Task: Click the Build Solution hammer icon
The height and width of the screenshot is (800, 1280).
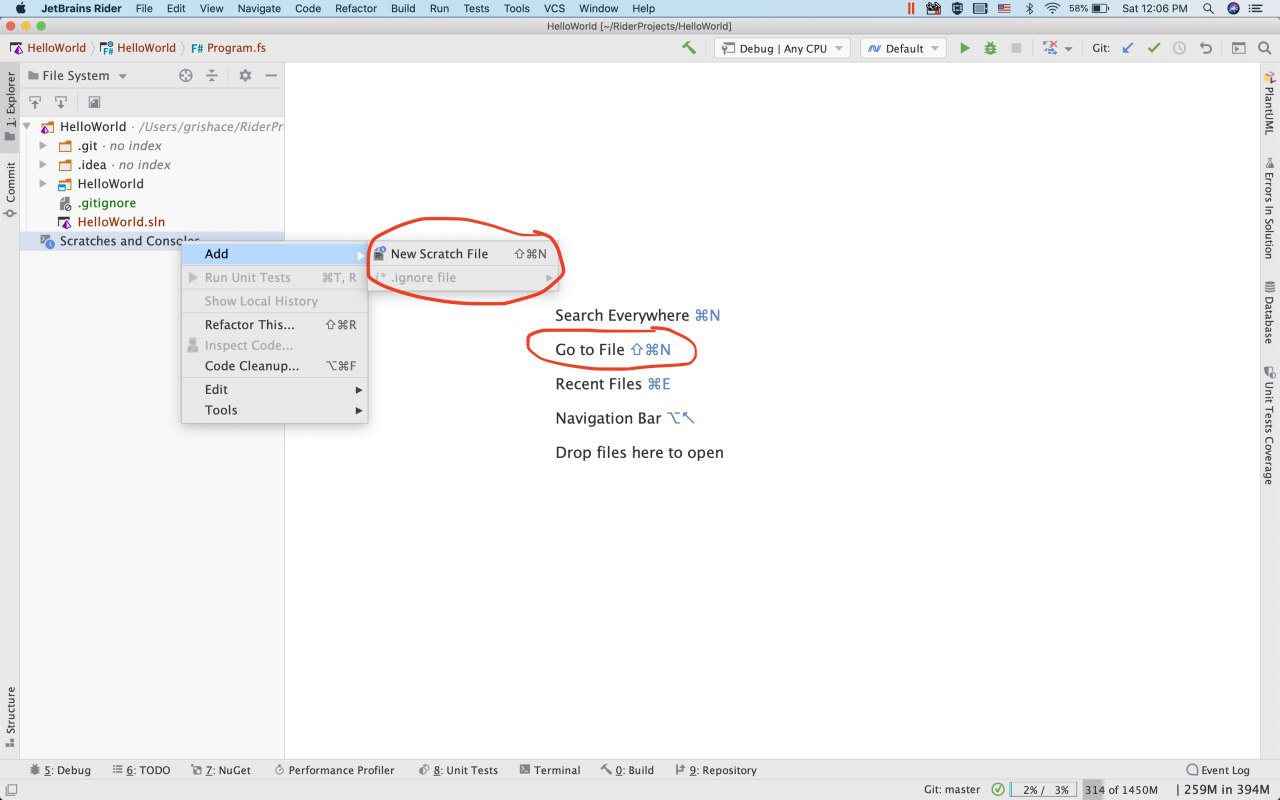Action: [689, 48]
